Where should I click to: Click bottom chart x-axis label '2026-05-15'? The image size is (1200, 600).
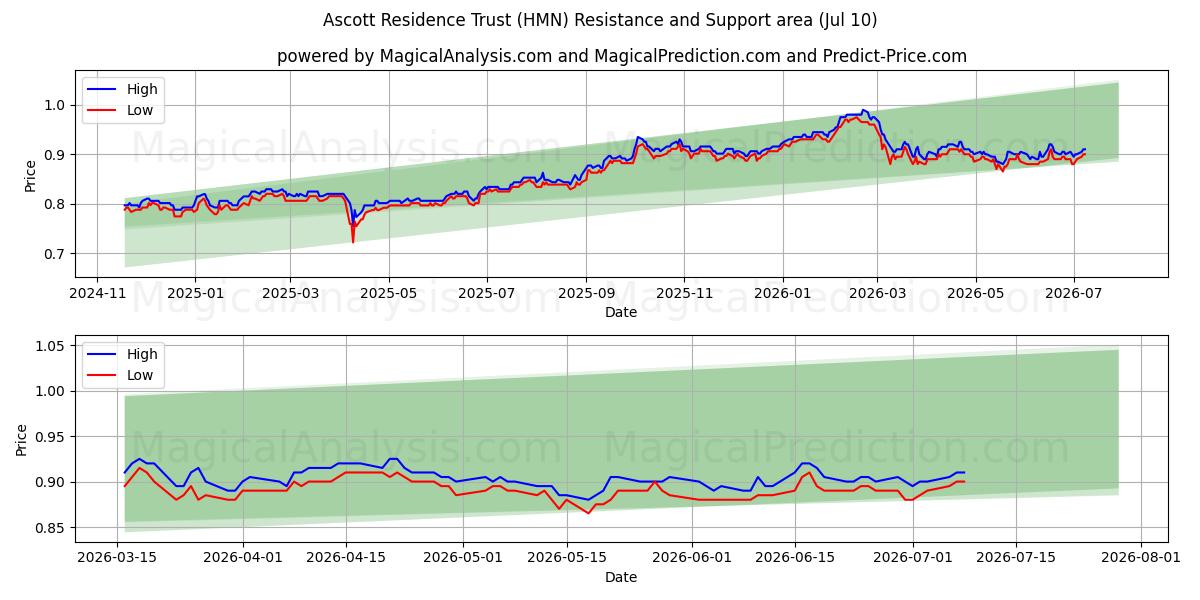[567, 560]
